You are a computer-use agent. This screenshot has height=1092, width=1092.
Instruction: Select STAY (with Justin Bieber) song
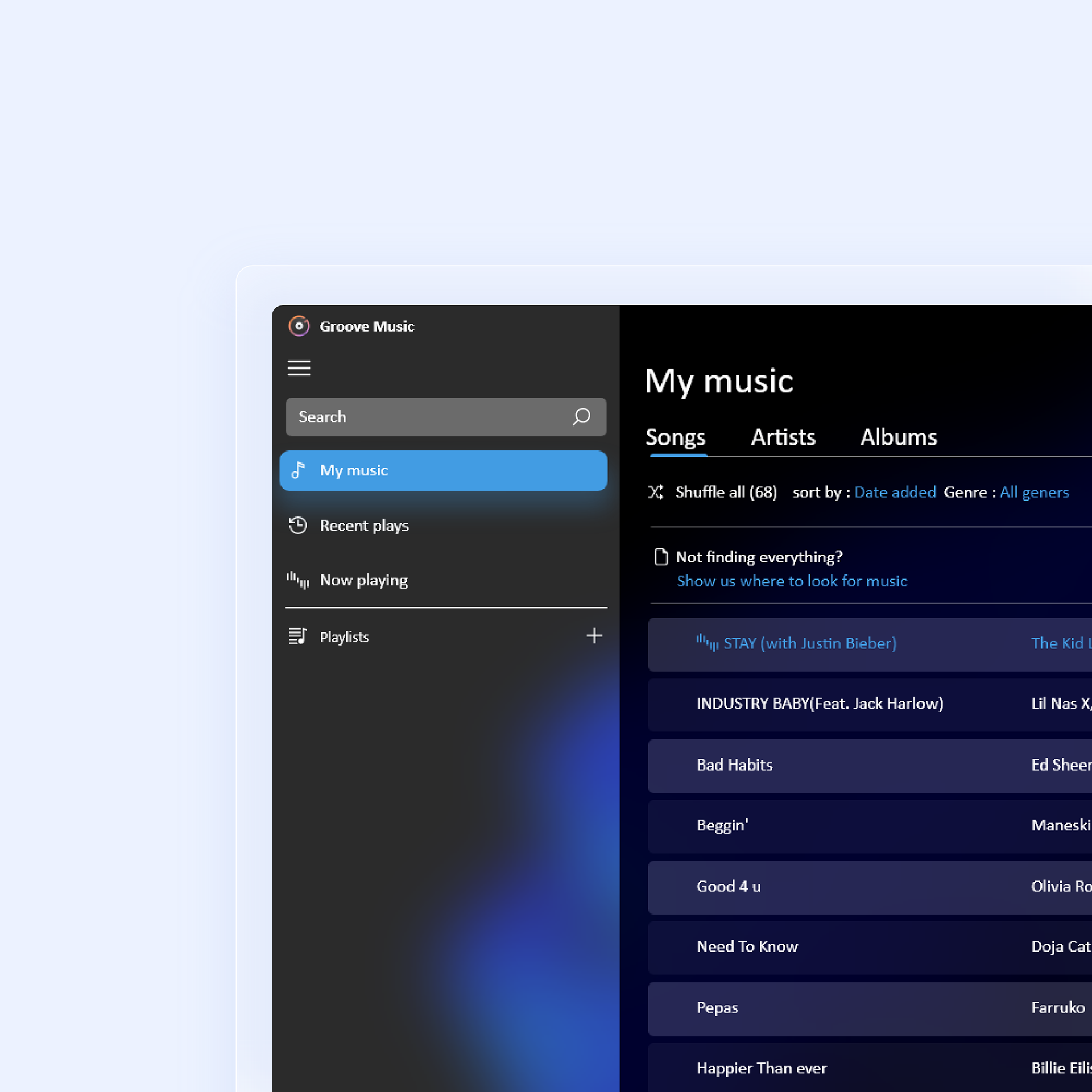click(810, 644)
